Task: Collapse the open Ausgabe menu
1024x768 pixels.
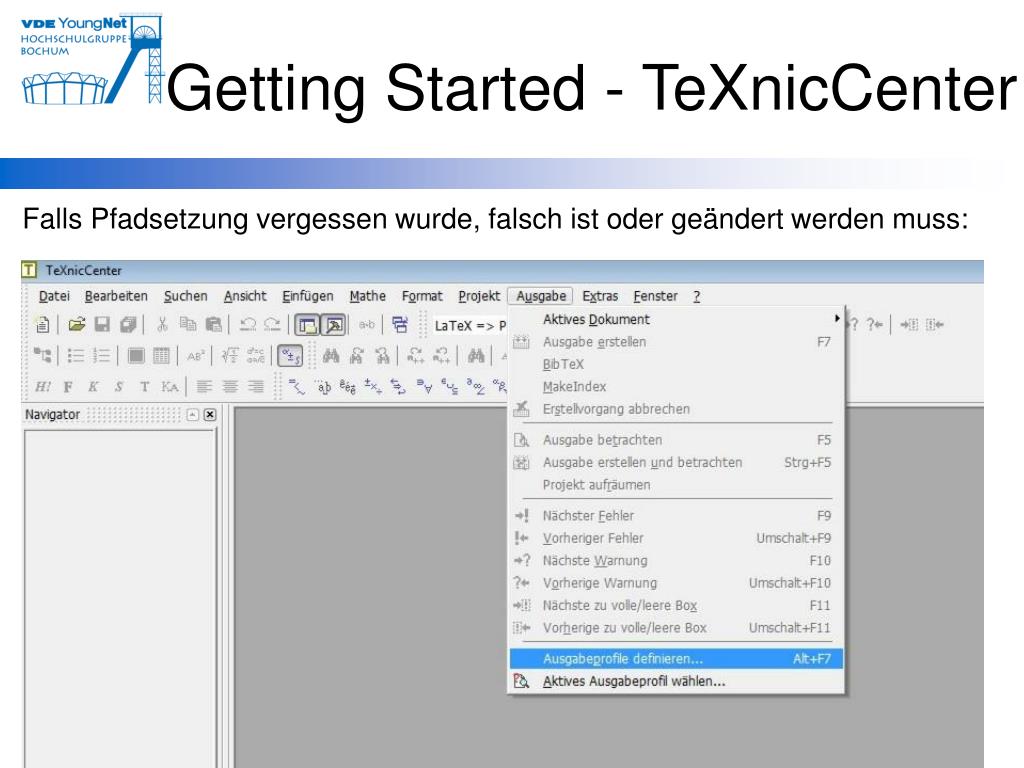Action: pyautogui.click(x=541, y=296)
